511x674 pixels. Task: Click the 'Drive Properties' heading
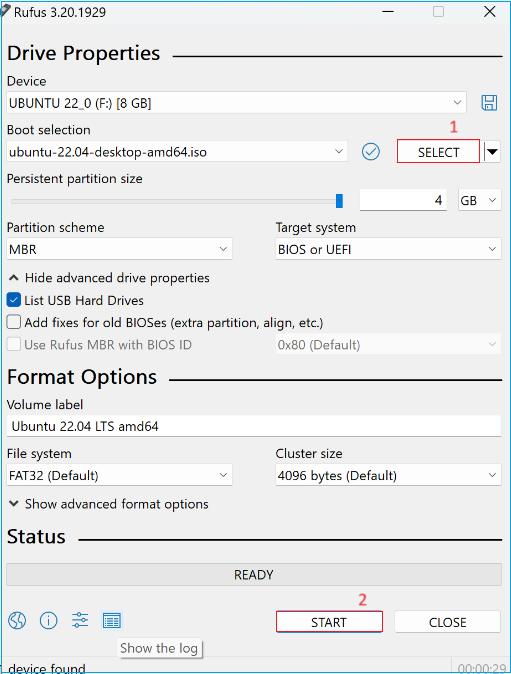click(83, 53)
